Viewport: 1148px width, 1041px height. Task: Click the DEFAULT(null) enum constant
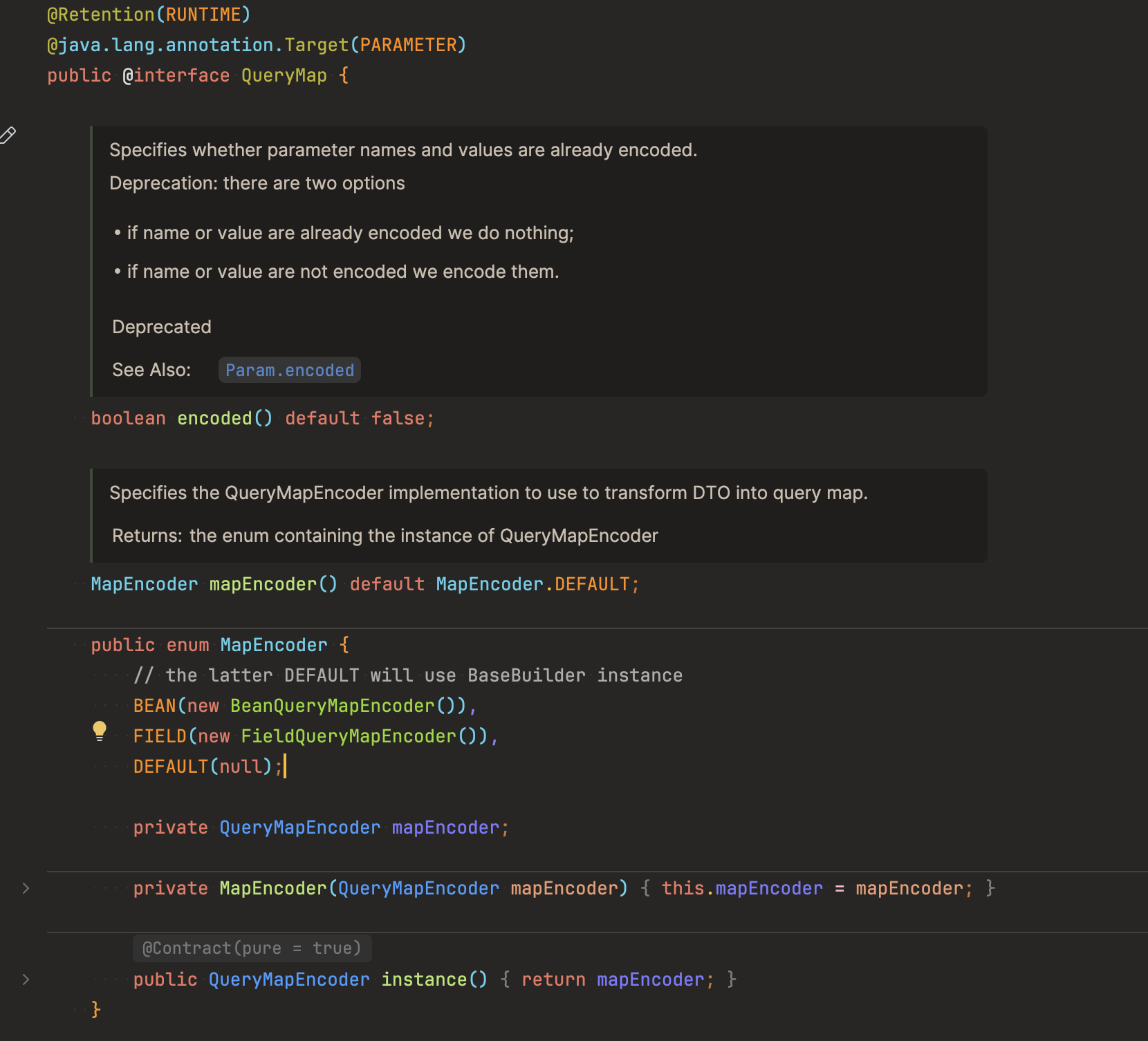pos(170,767)
